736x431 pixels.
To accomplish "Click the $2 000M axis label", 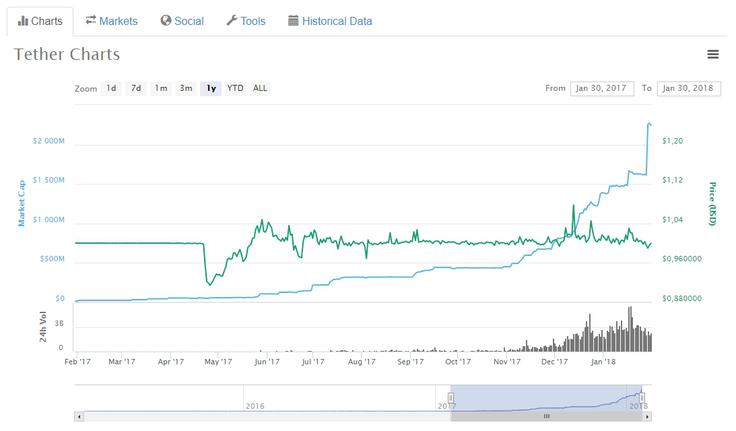I will pos(49,141).
